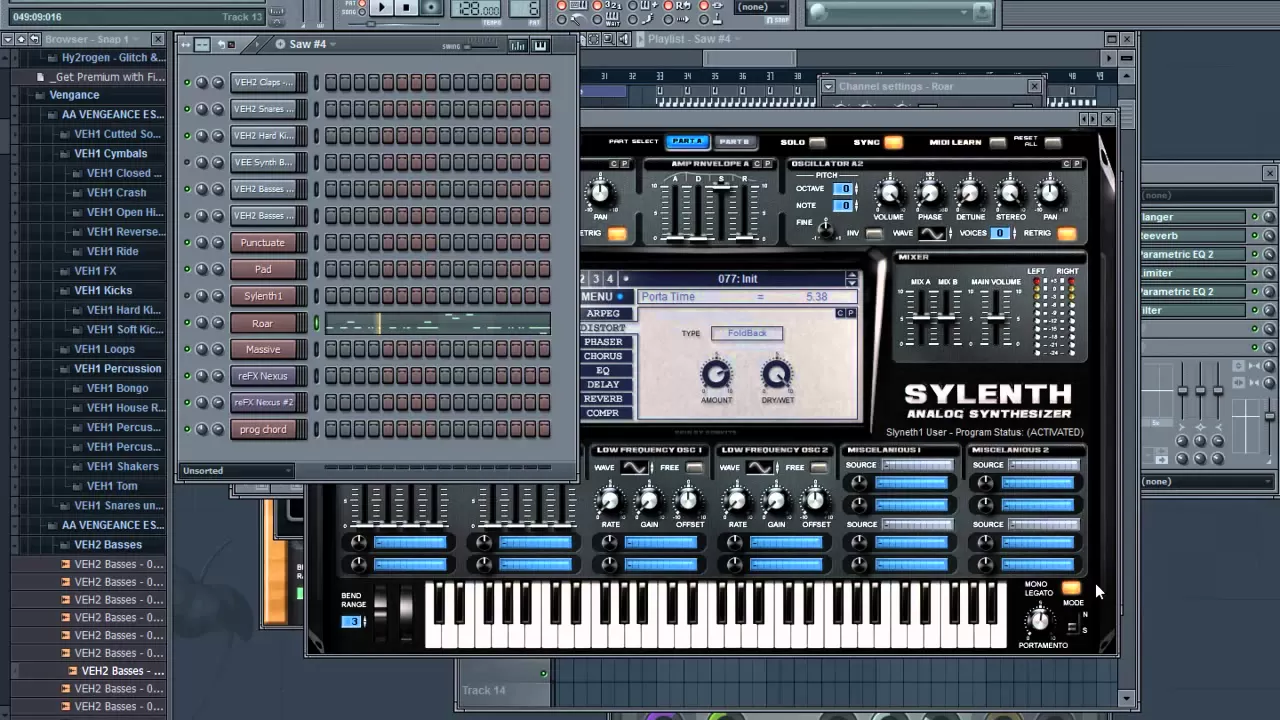Click the Sylenth1 PORTAMENTO knob

pyautogui.click(x=1040, y=620)
